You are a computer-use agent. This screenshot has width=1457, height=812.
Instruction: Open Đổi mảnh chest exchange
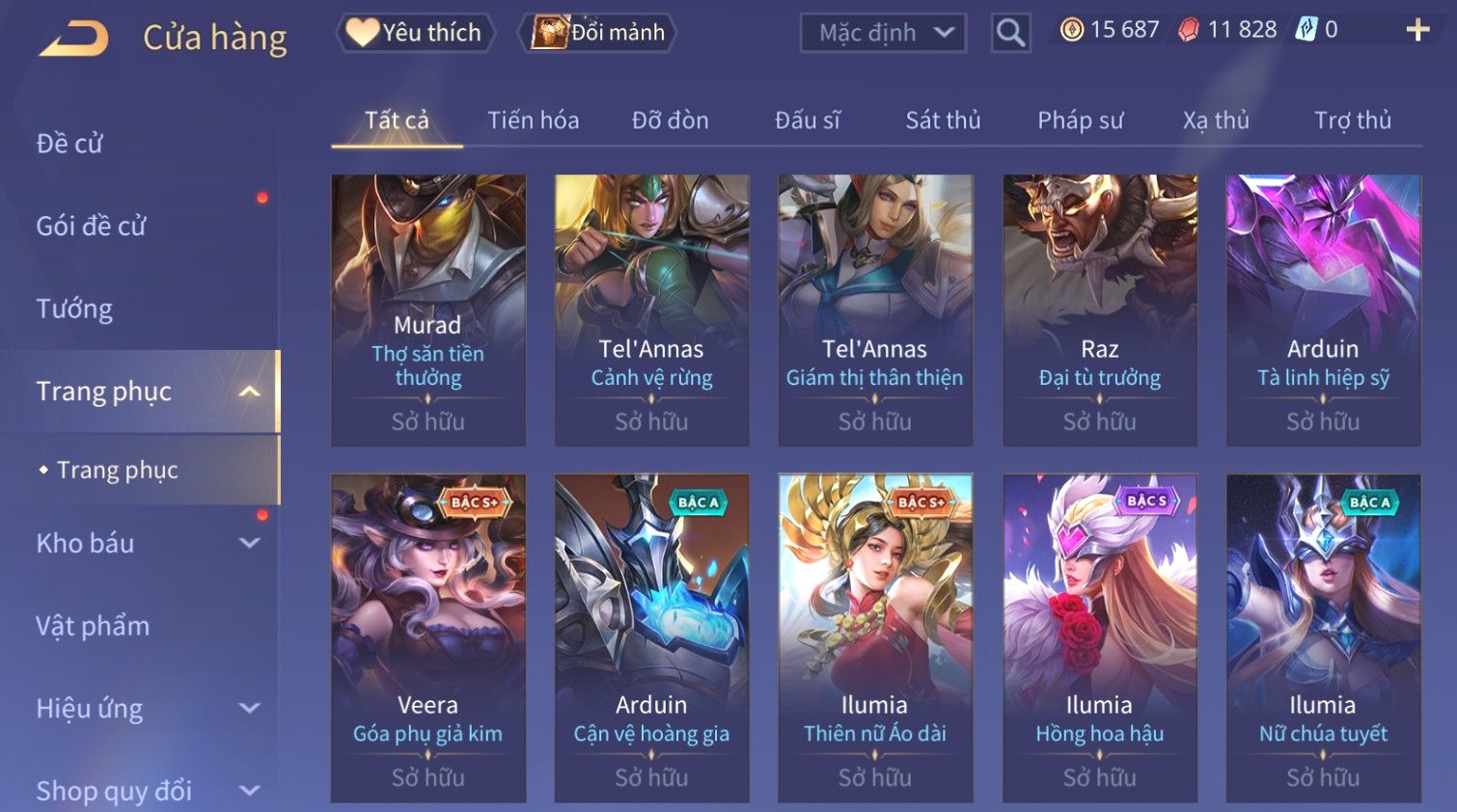pyautogui.click(x=598, y=33)
